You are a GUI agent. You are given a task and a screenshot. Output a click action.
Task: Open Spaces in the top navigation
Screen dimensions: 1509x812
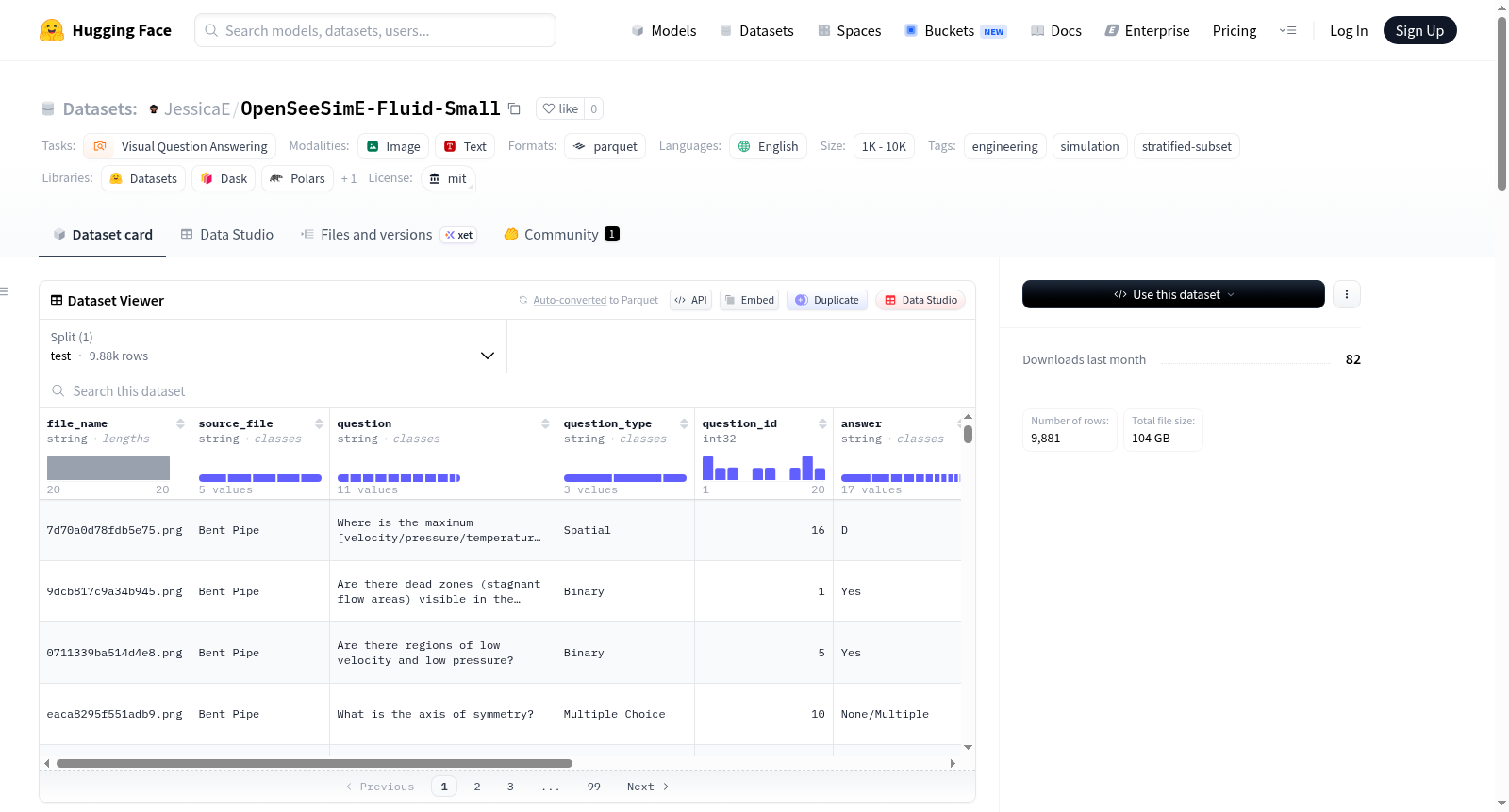pos(850,30)
